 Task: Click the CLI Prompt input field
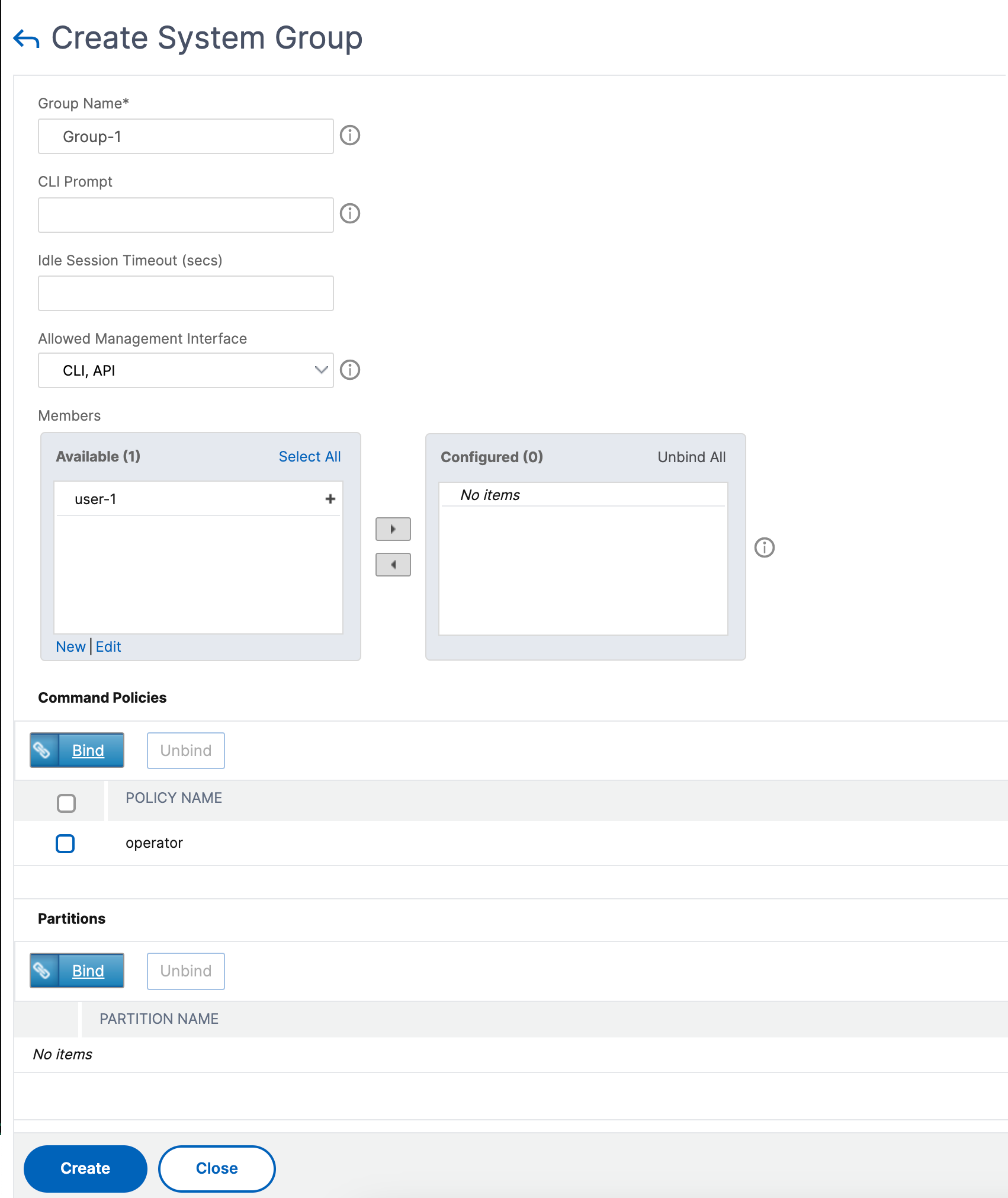[186, 215]
